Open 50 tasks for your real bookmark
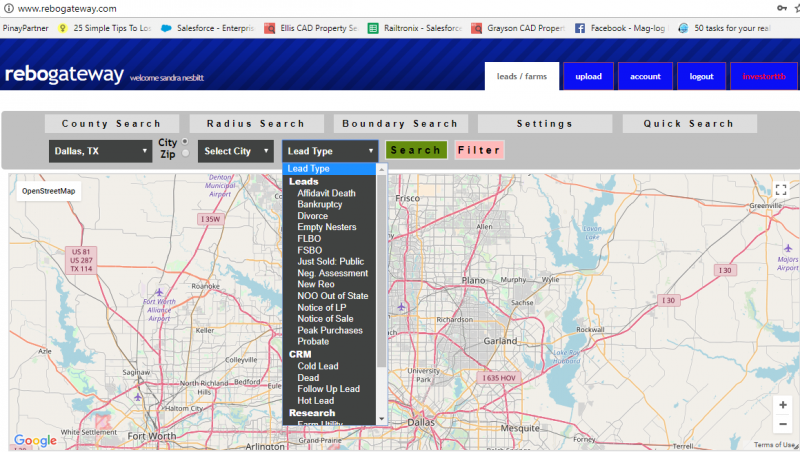This screenshot has width=800, height=452. [x=724, y=28]
